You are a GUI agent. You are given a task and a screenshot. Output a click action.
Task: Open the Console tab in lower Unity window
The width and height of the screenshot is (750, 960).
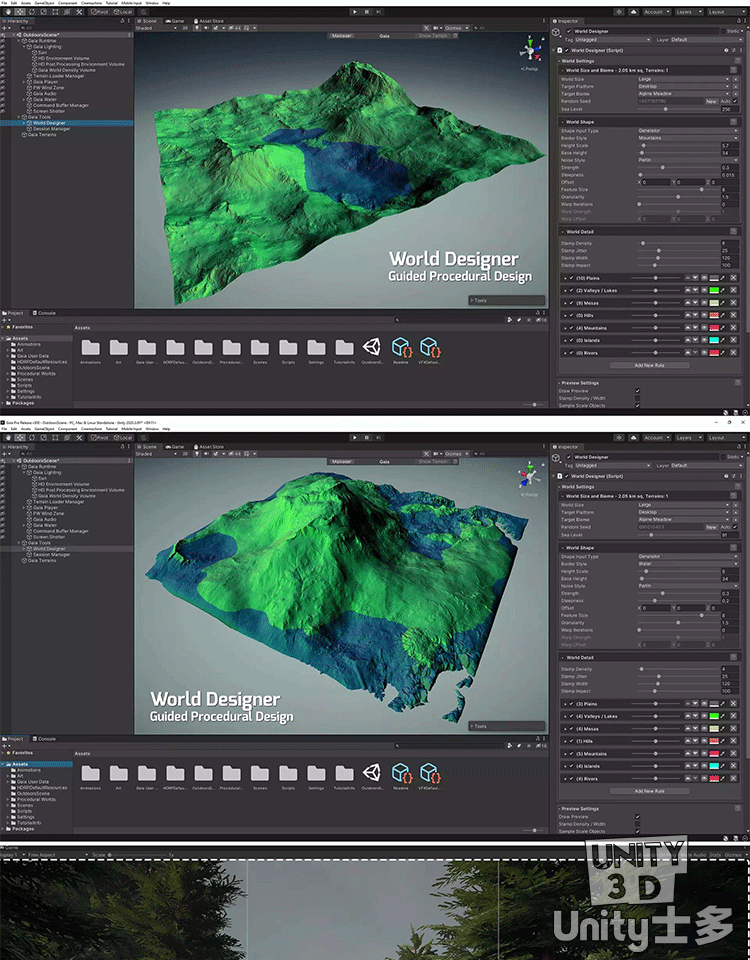point(43,739)
